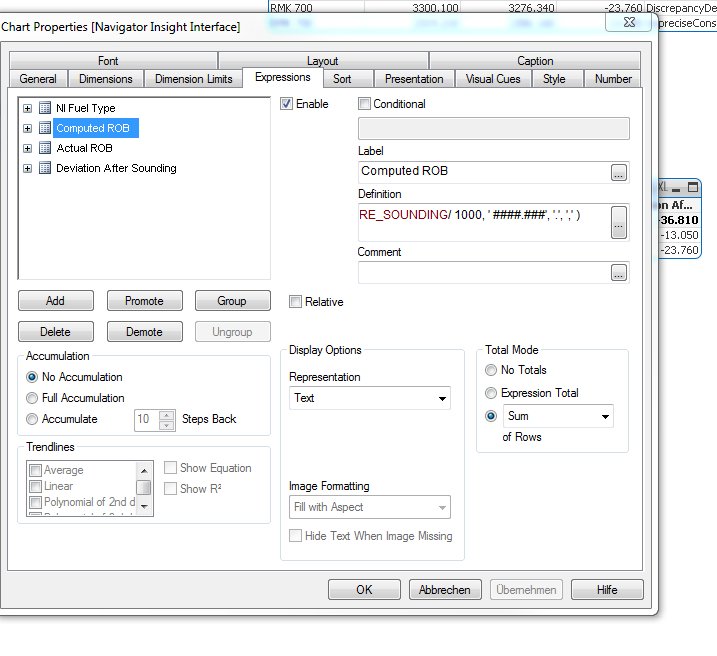This screenshot has width=717, height=656.
Task: Switch to the Font tab
Action: click(113, 60)
